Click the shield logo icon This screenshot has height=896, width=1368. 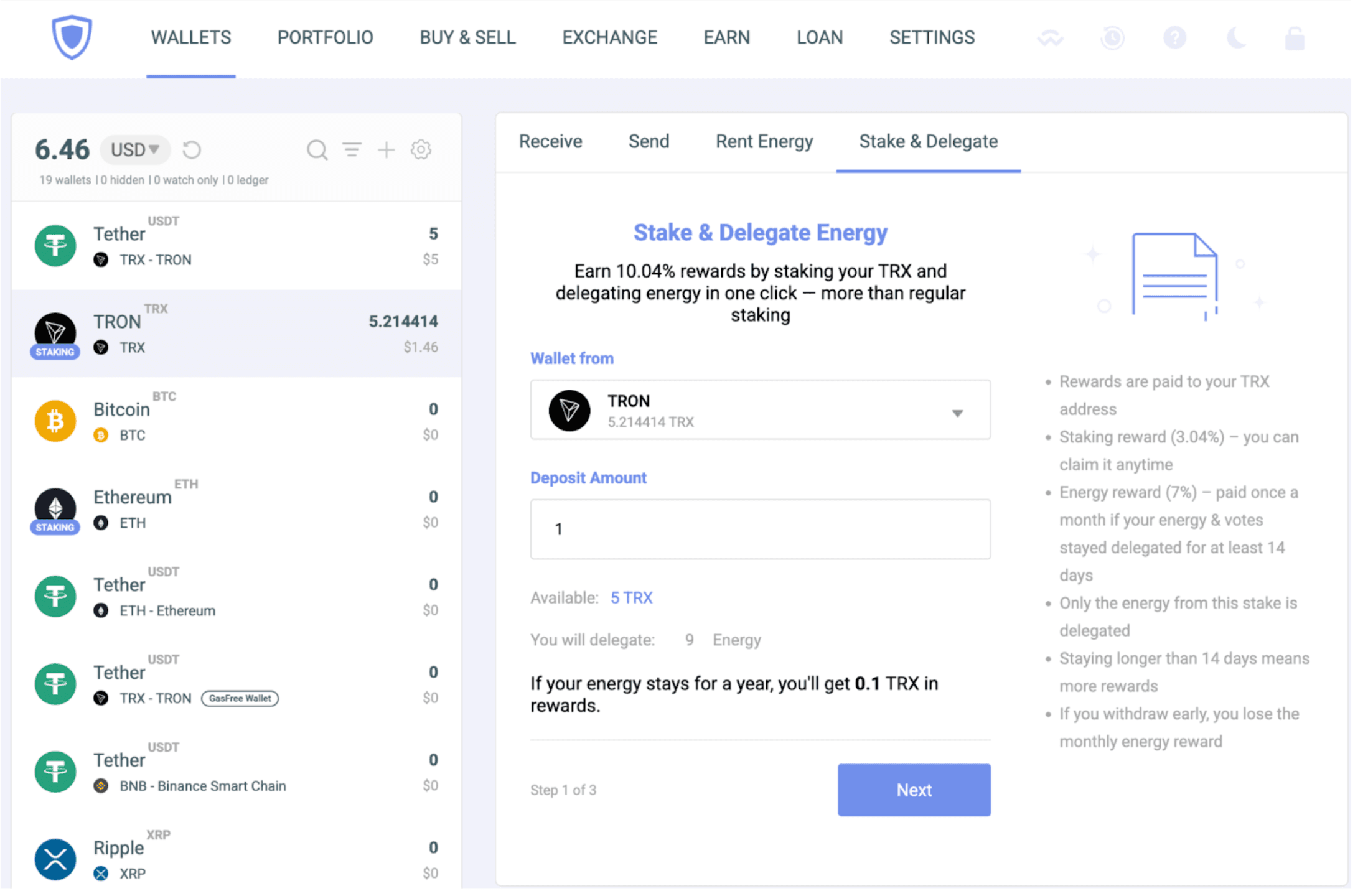point(72,37)
